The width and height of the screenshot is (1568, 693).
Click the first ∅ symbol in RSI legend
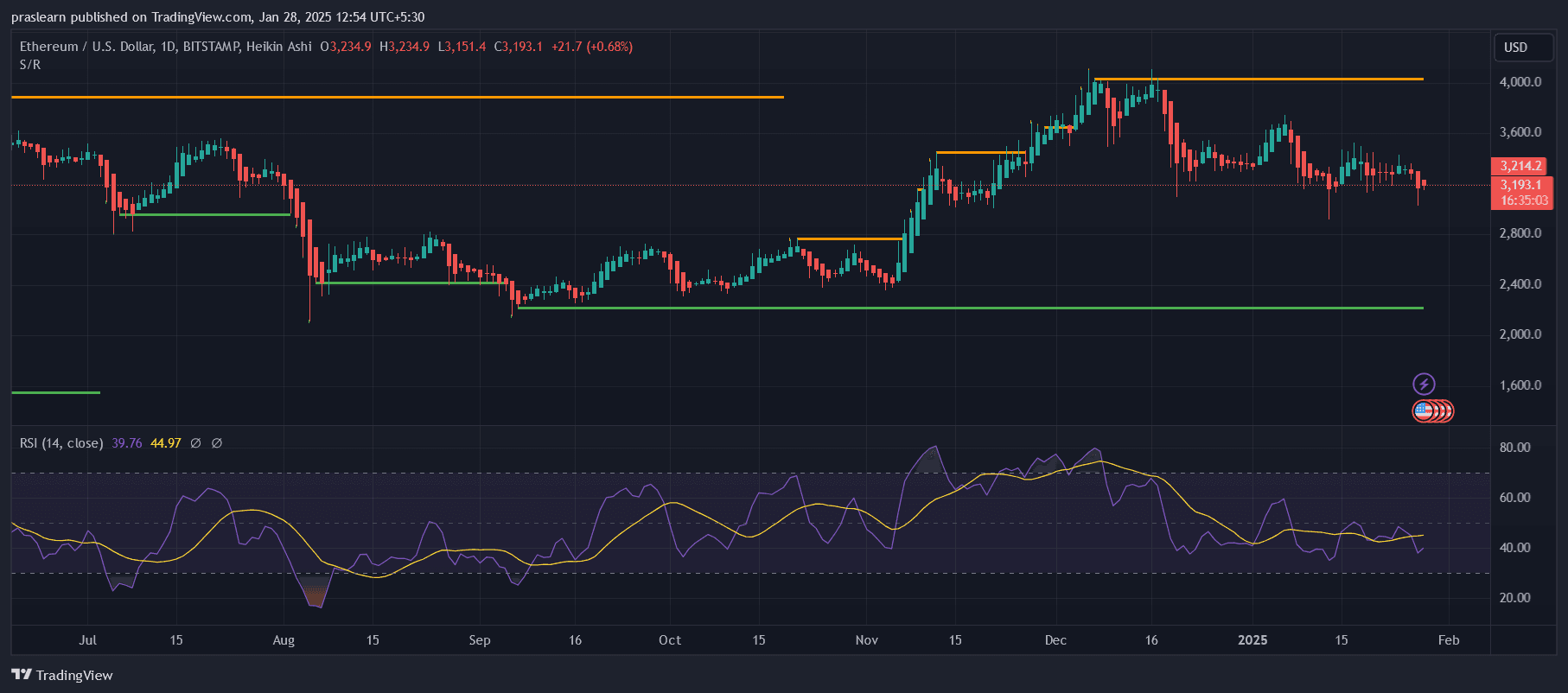(196, 443)
